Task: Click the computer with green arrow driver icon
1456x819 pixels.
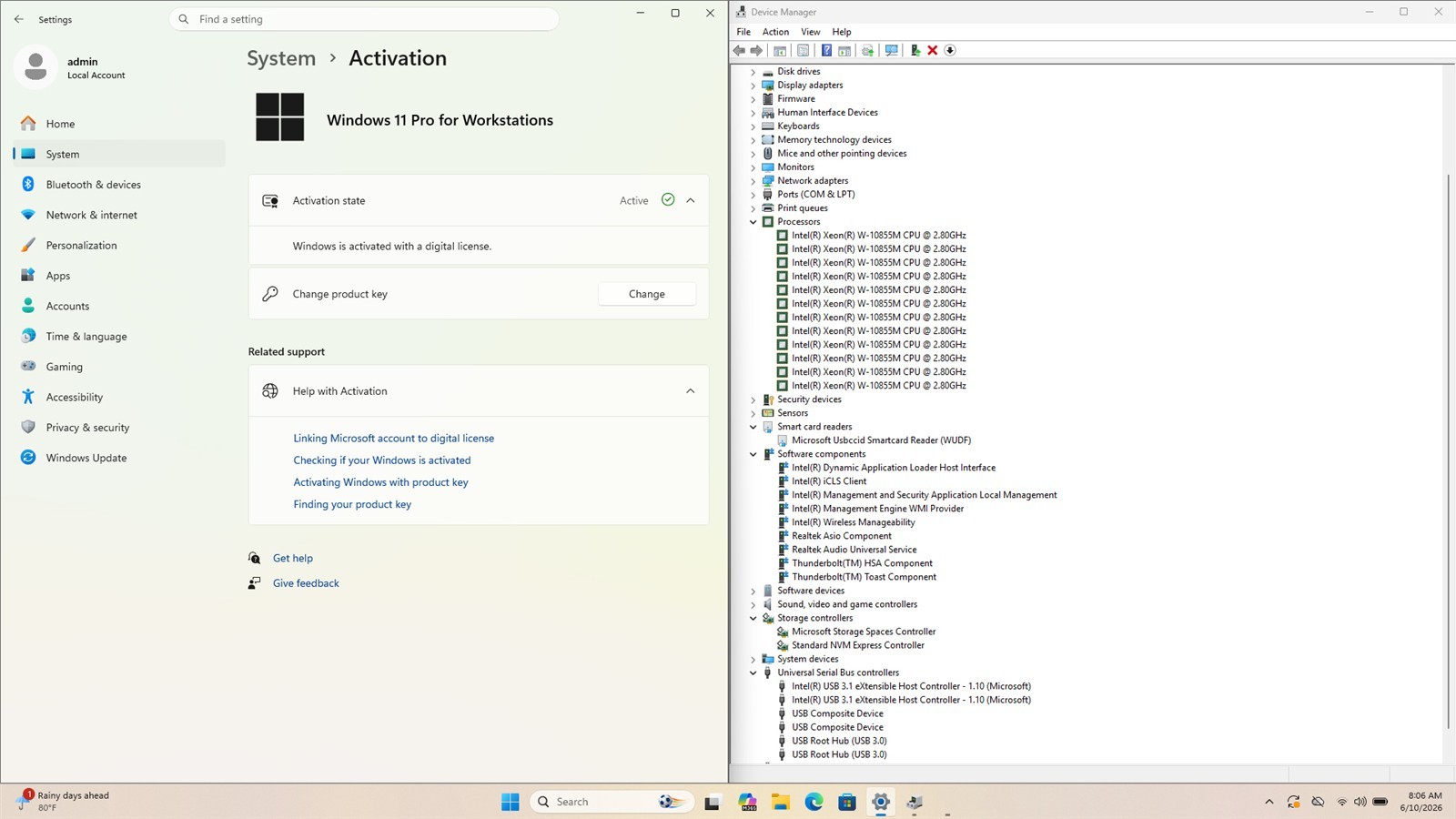Action: (x=915, y=50)
